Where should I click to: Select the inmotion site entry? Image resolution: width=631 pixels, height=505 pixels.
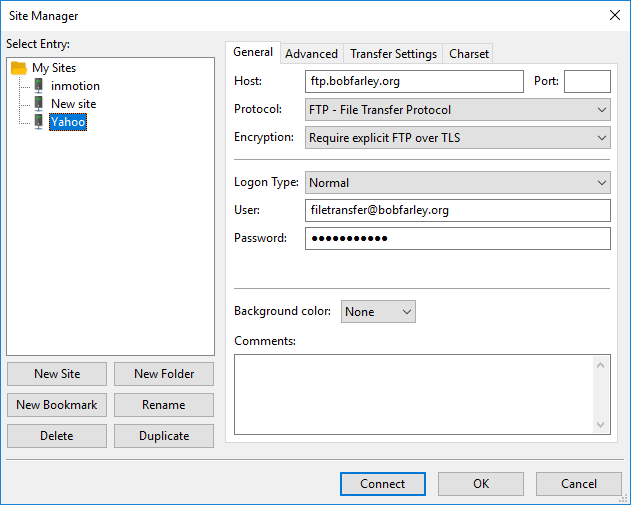pyautogui.click(x=75, y=86)
